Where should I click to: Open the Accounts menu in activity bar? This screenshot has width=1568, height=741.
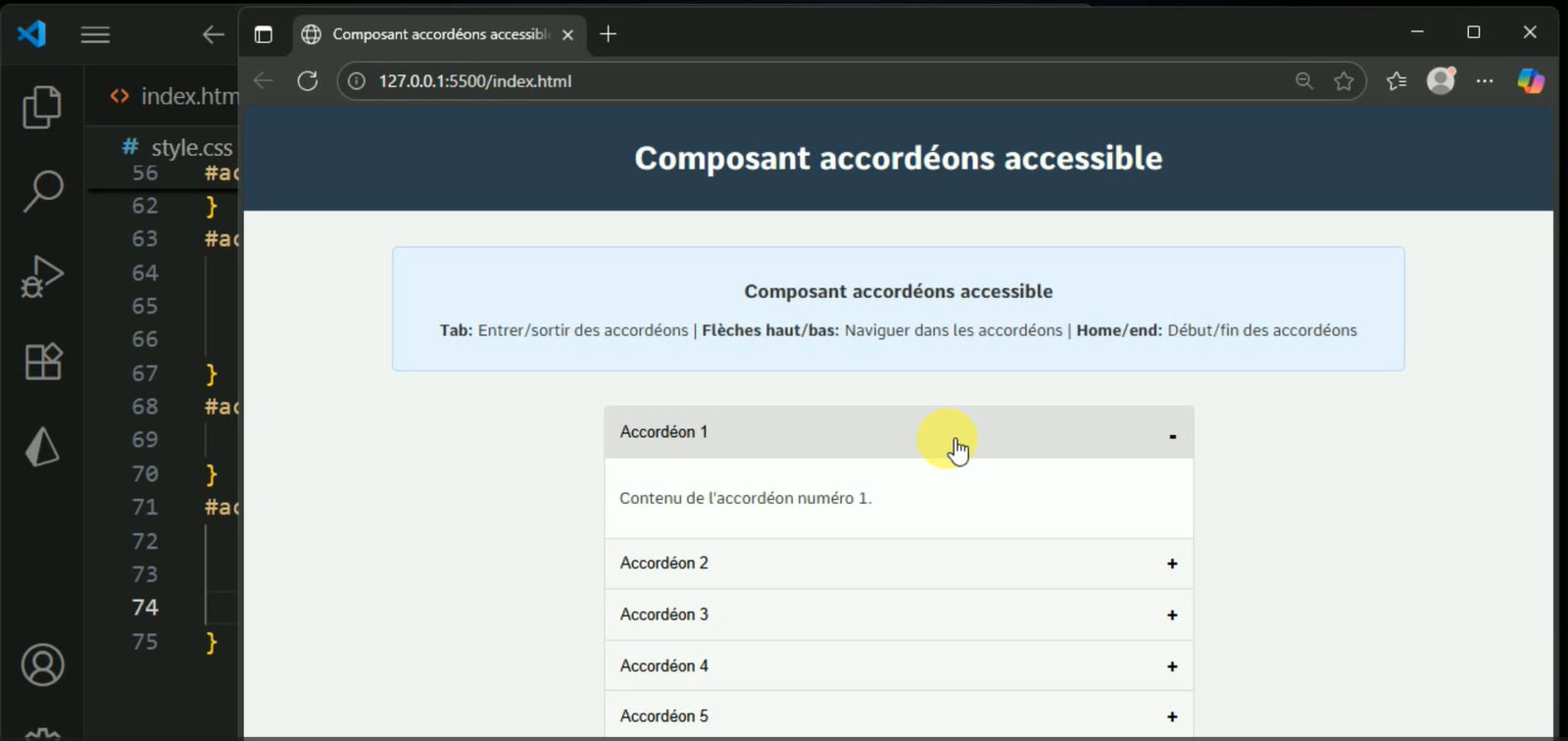(42, 666)
